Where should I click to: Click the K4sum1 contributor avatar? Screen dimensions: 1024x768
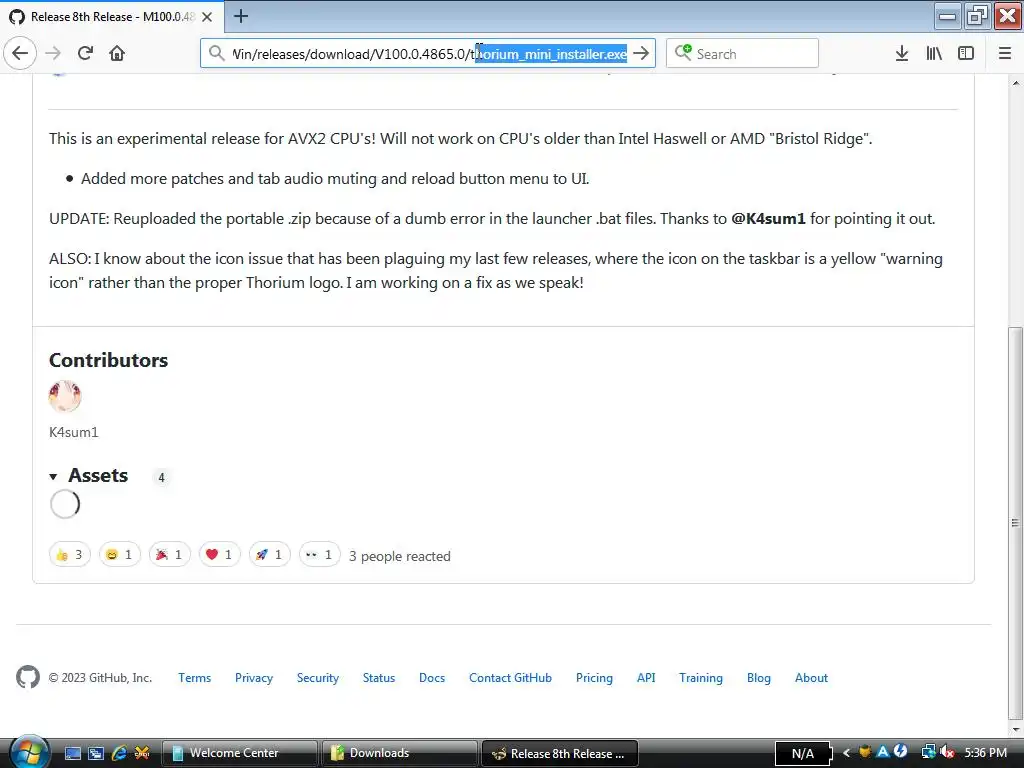65,396
